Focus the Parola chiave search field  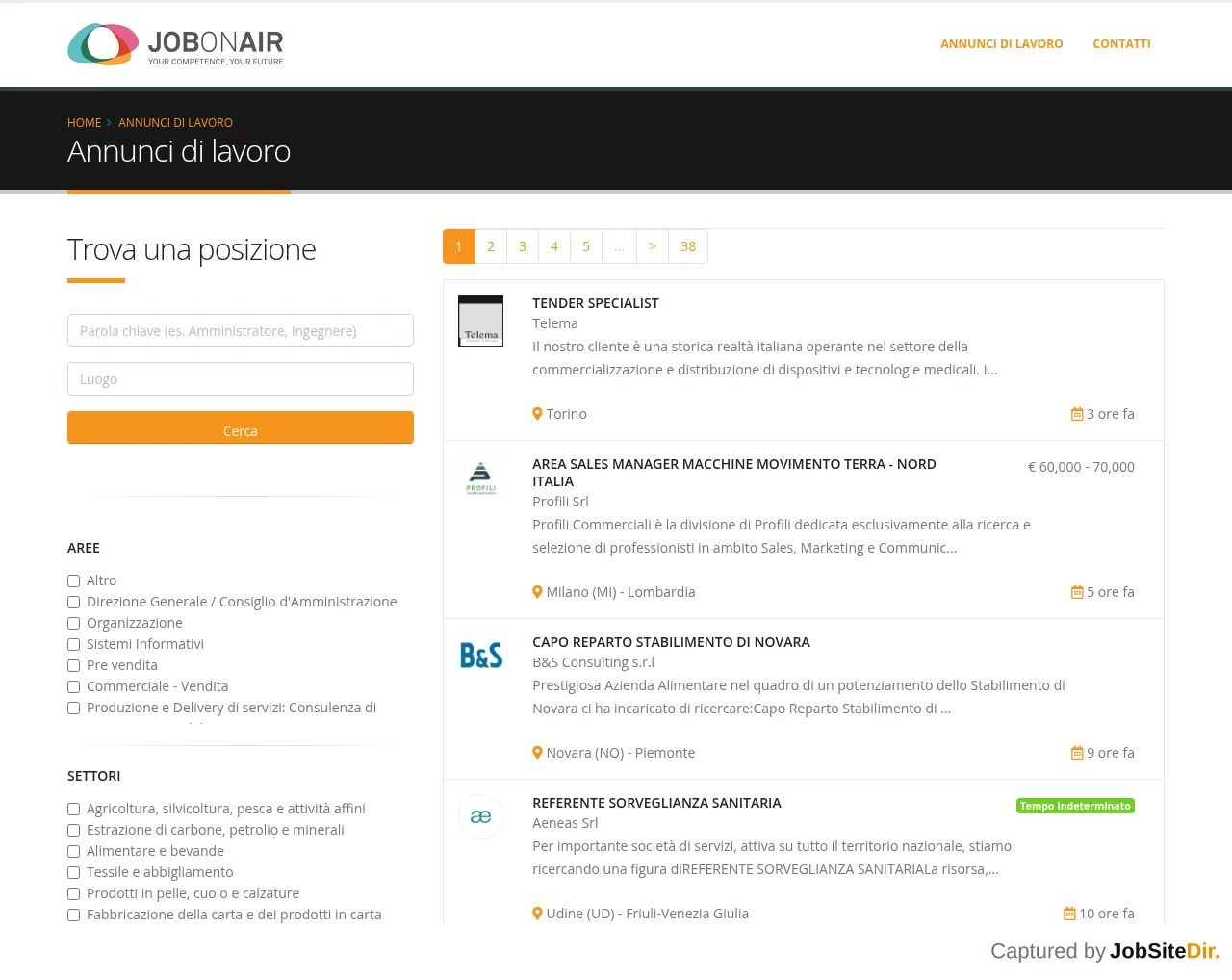(241, 330)
